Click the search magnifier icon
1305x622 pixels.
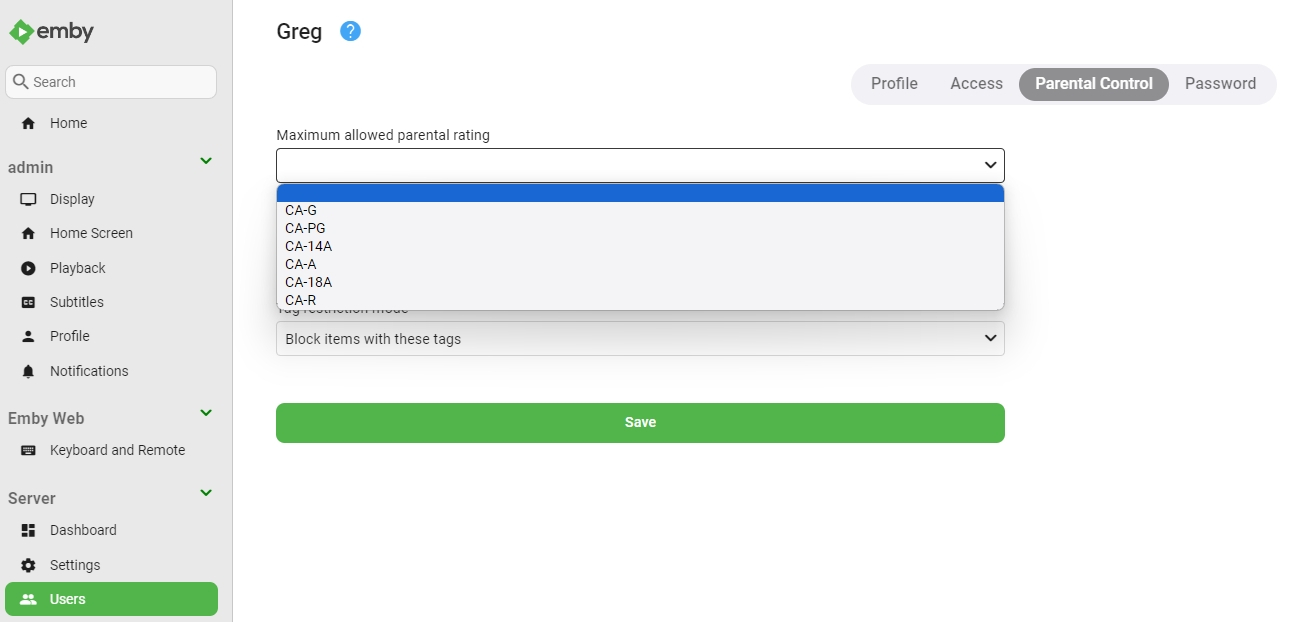(x=20, y=82)
